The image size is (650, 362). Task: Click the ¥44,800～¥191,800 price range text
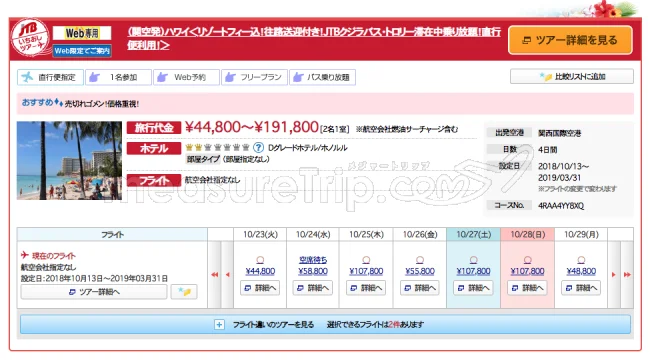[x=252, y=127]
